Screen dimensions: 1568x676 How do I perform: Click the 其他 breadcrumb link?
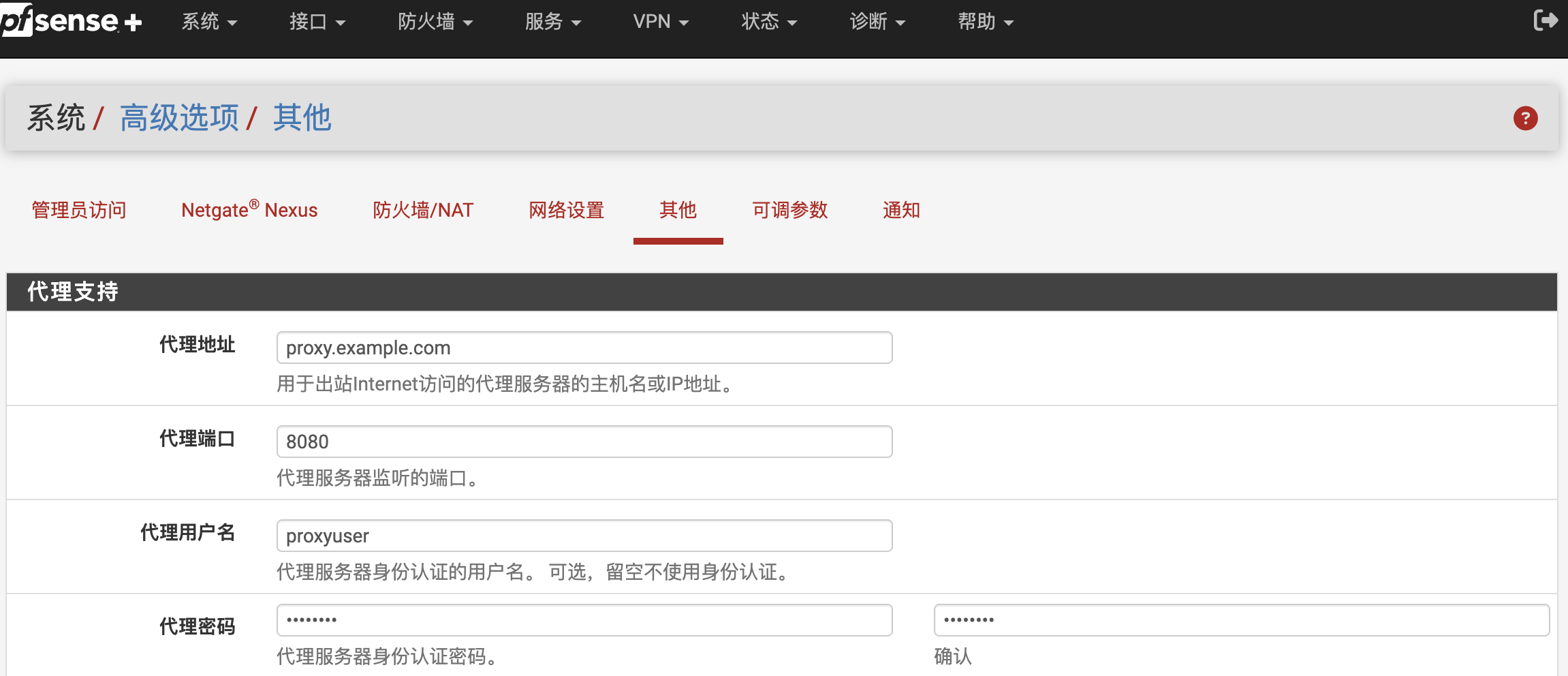coord(302,118)
